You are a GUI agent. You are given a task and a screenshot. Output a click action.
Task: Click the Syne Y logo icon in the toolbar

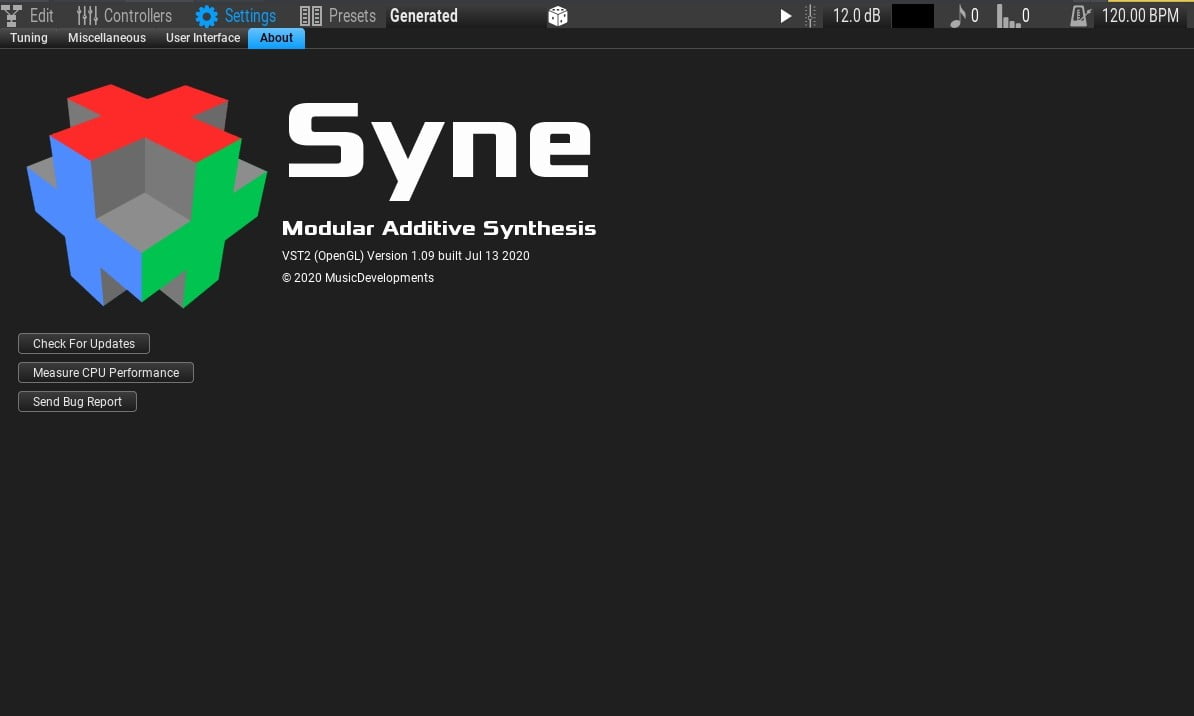11,15
